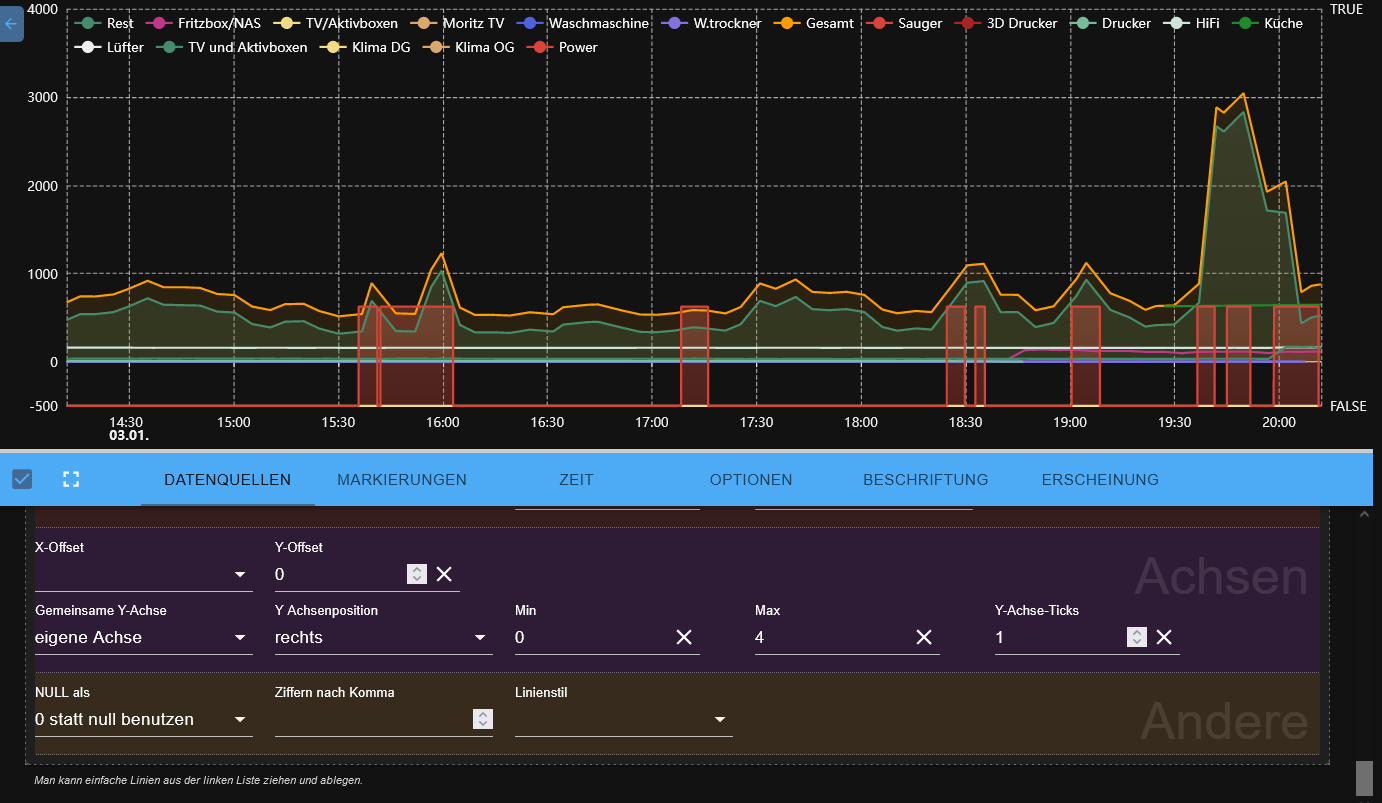Click the fullscreen icon in the tab bar

point(70,479)
